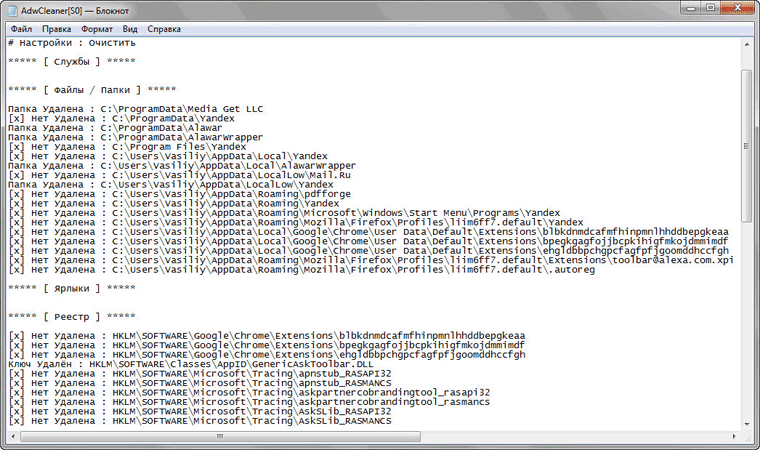Viewport: 760px width, 450px height.
Task: Click the '[ Реестр ]' section header
Action: [72, 317]
